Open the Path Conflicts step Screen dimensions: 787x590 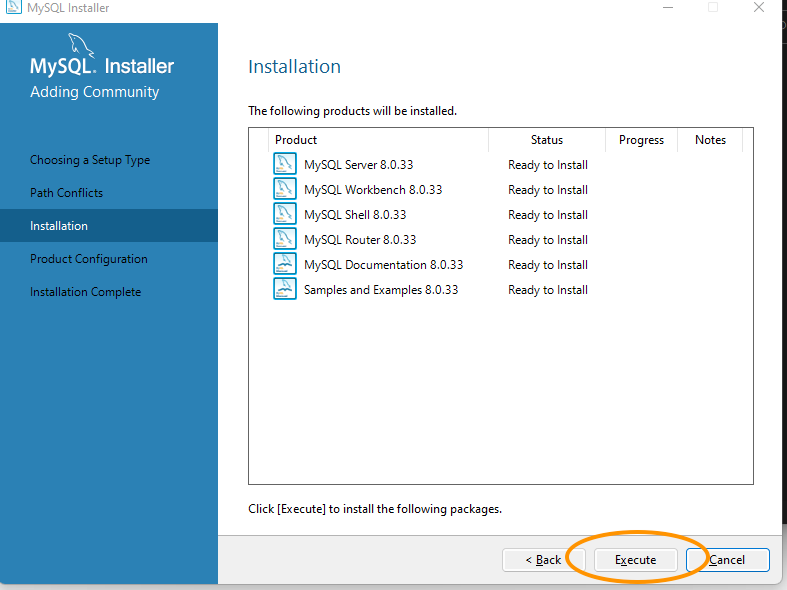[66, 193]
